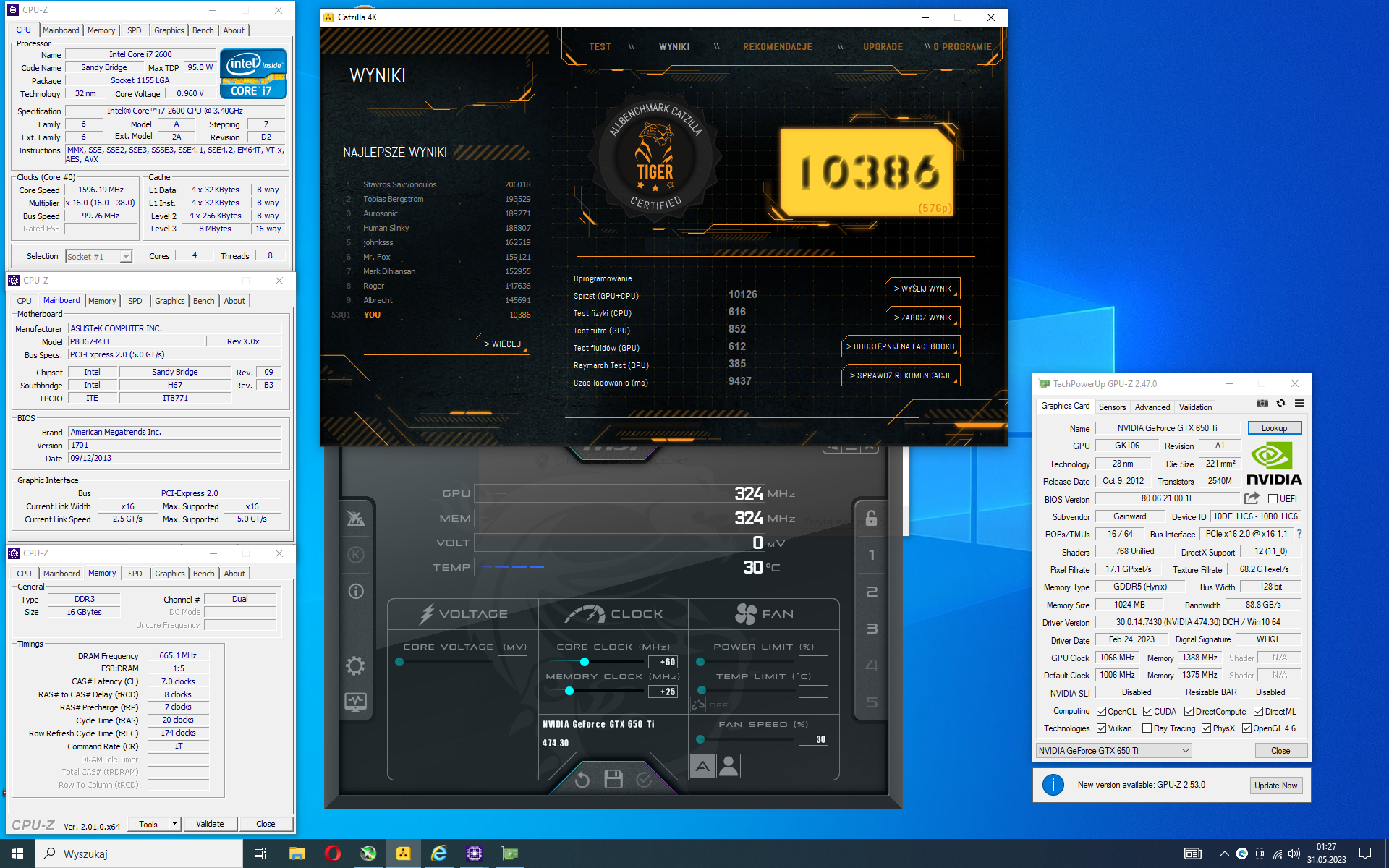Open GPU-Z hamburger menu
Image resolution: width=1389 pixels, height=868 pixels.
coord(1299,404)
